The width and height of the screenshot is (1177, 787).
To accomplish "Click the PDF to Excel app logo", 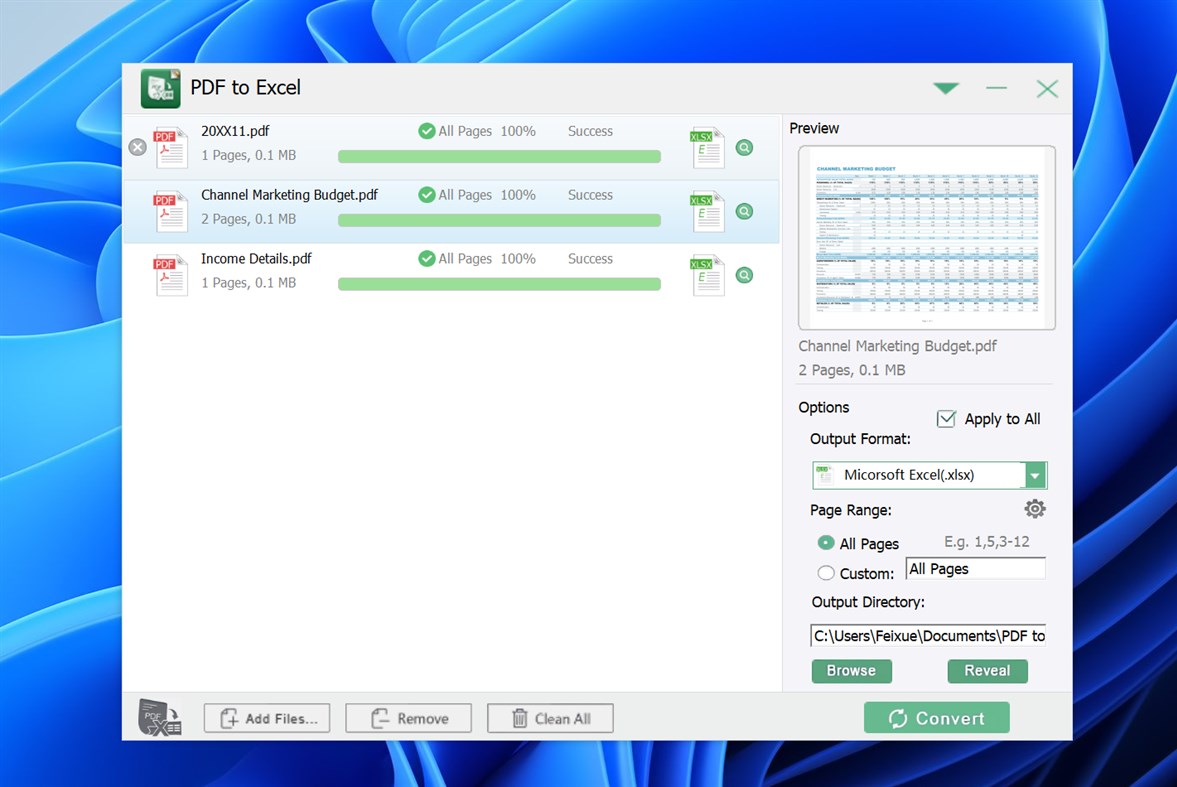I will 160,88.
